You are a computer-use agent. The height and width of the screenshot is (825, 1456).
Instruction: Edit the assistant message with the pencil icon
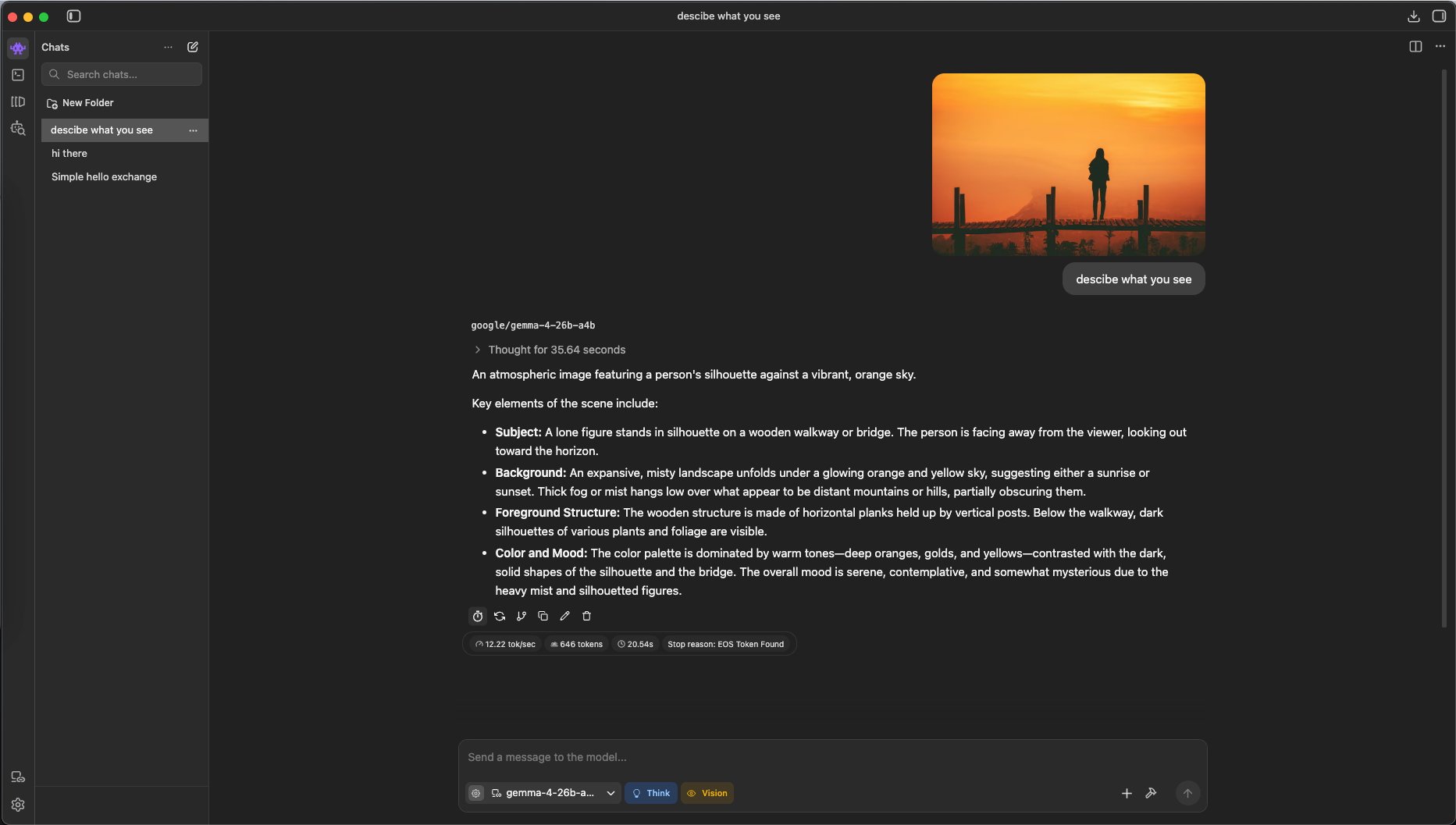tap(565, 616)
